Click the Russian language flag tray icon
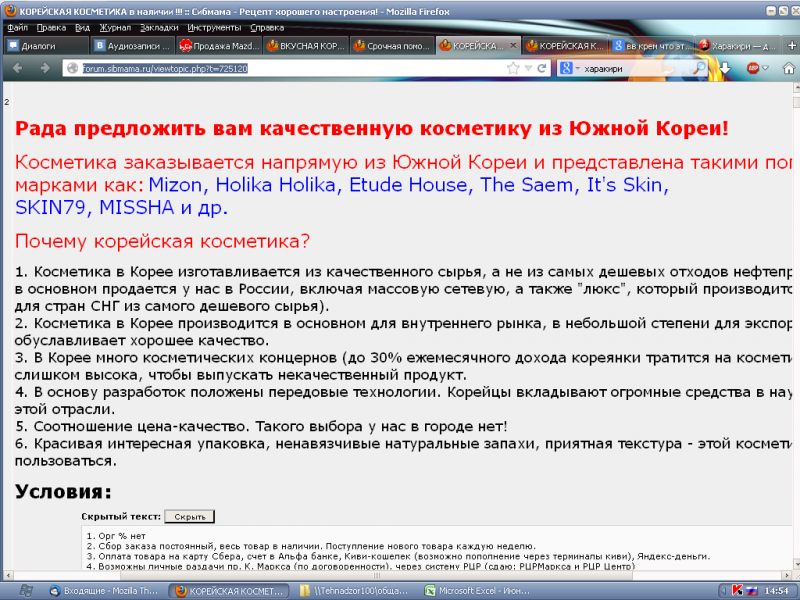Viewport: 800px width, 600px height. [752, 591]
